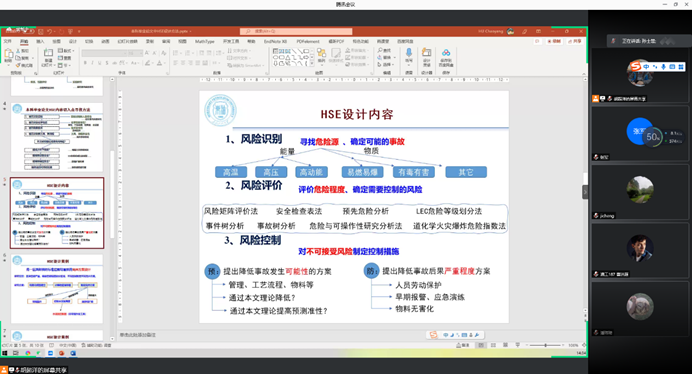Image resolution: width=692 pixels, height=374 pixels.
Task: Switch to the Insert ribbon tab
Action: pos(40,42)
